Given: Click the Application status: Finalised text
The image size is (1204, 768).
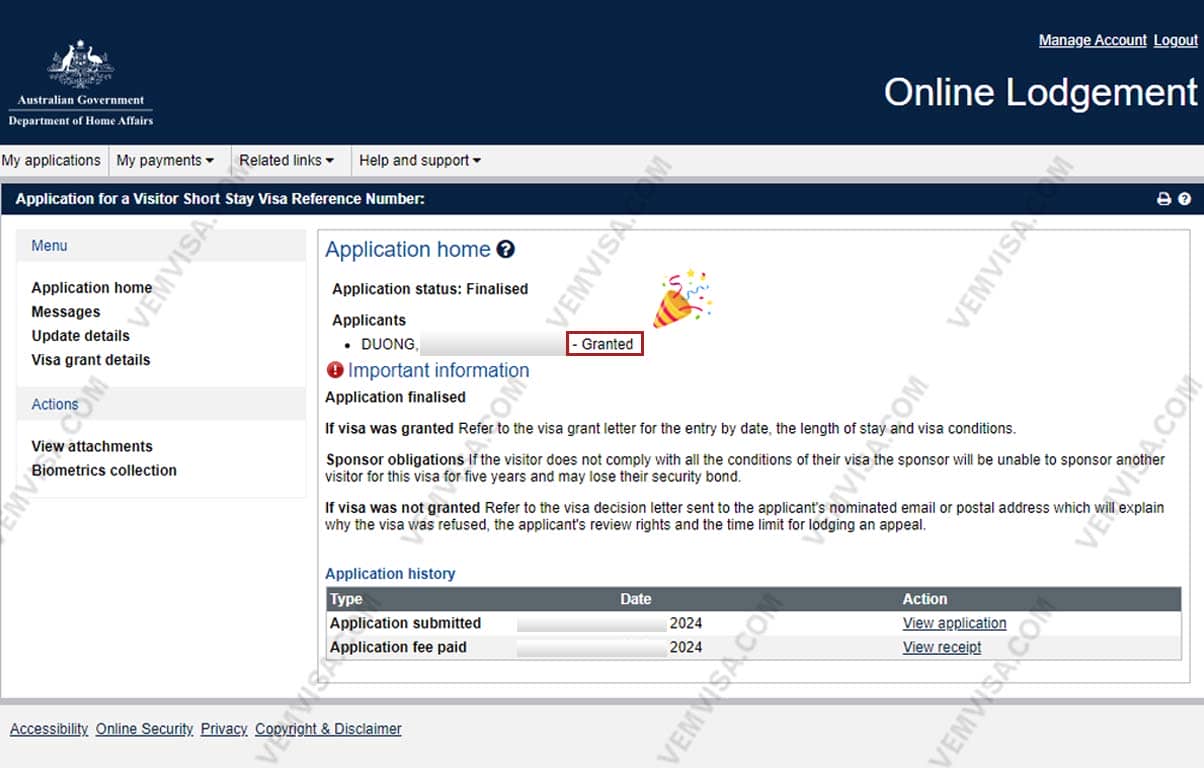Looking at the screenshot, I should click(430, 289).
